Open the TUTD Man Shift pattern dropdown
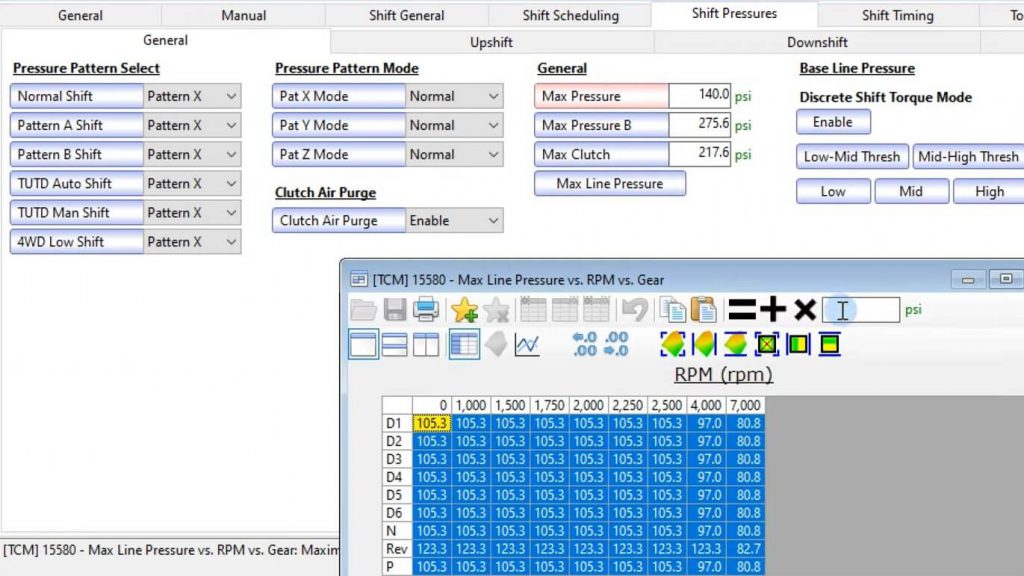Image resolution: width=1024 pixels, height=576 pixels. click(192, 213)
